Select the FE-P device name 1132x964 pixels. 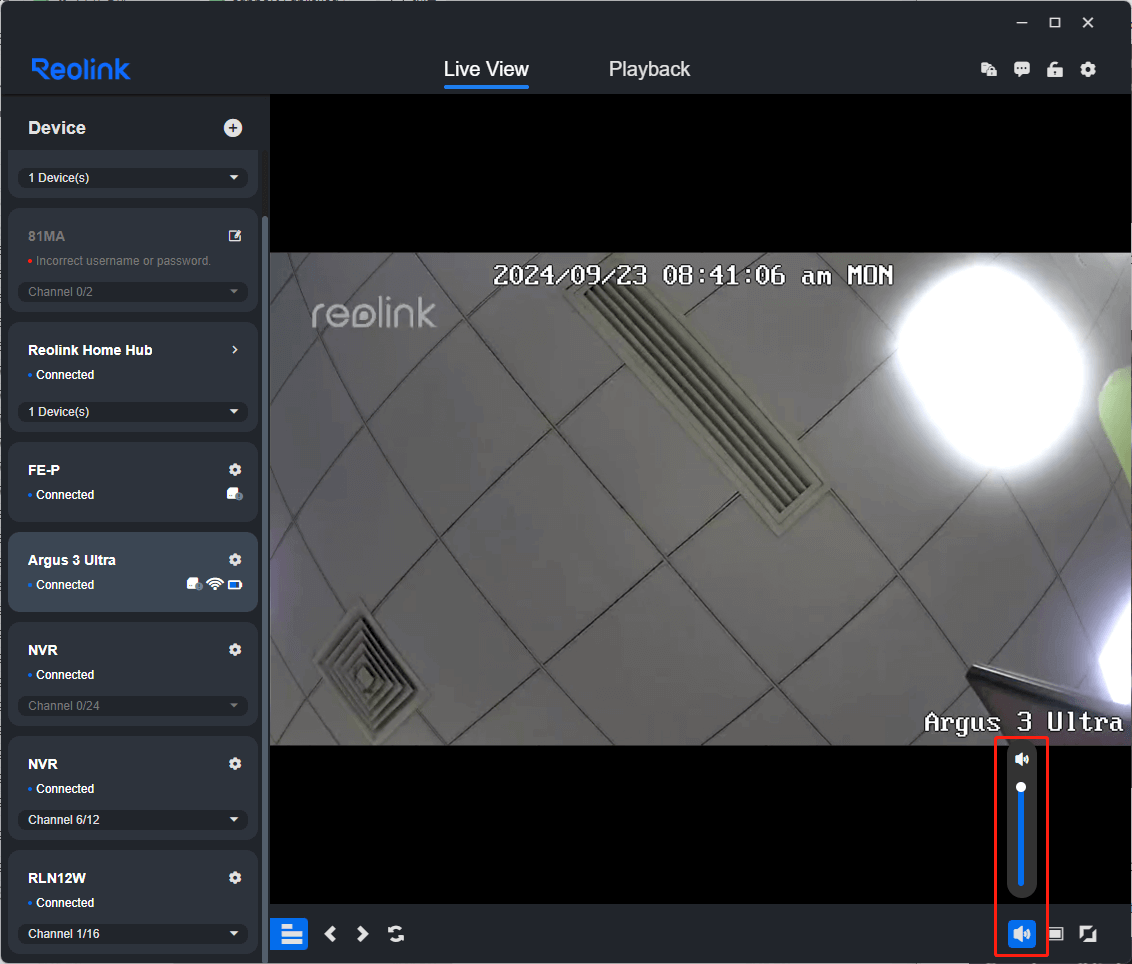[x=44, y=470]
